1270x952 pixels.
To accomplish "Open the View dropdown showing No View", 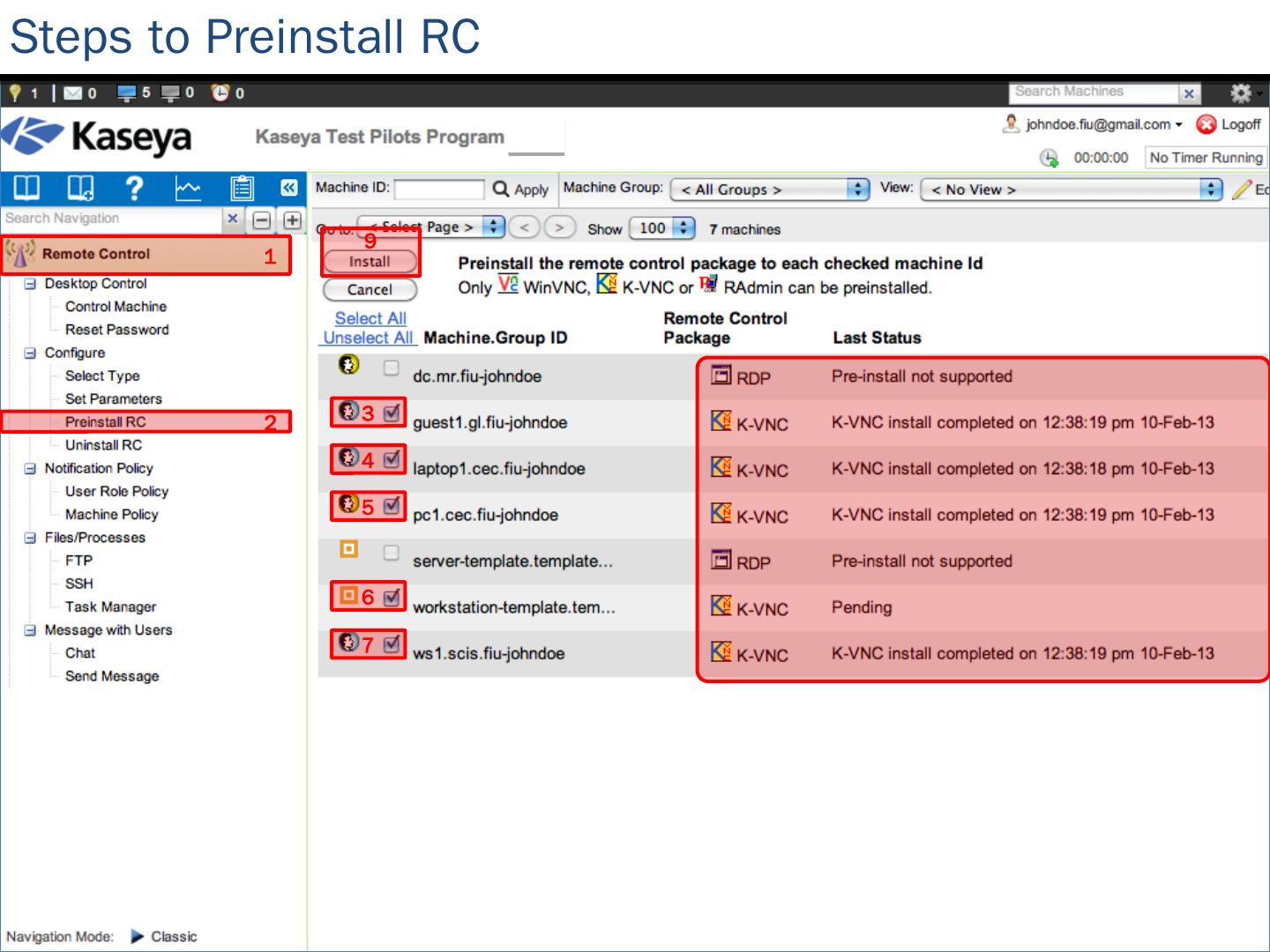I will pos(1072,190).
